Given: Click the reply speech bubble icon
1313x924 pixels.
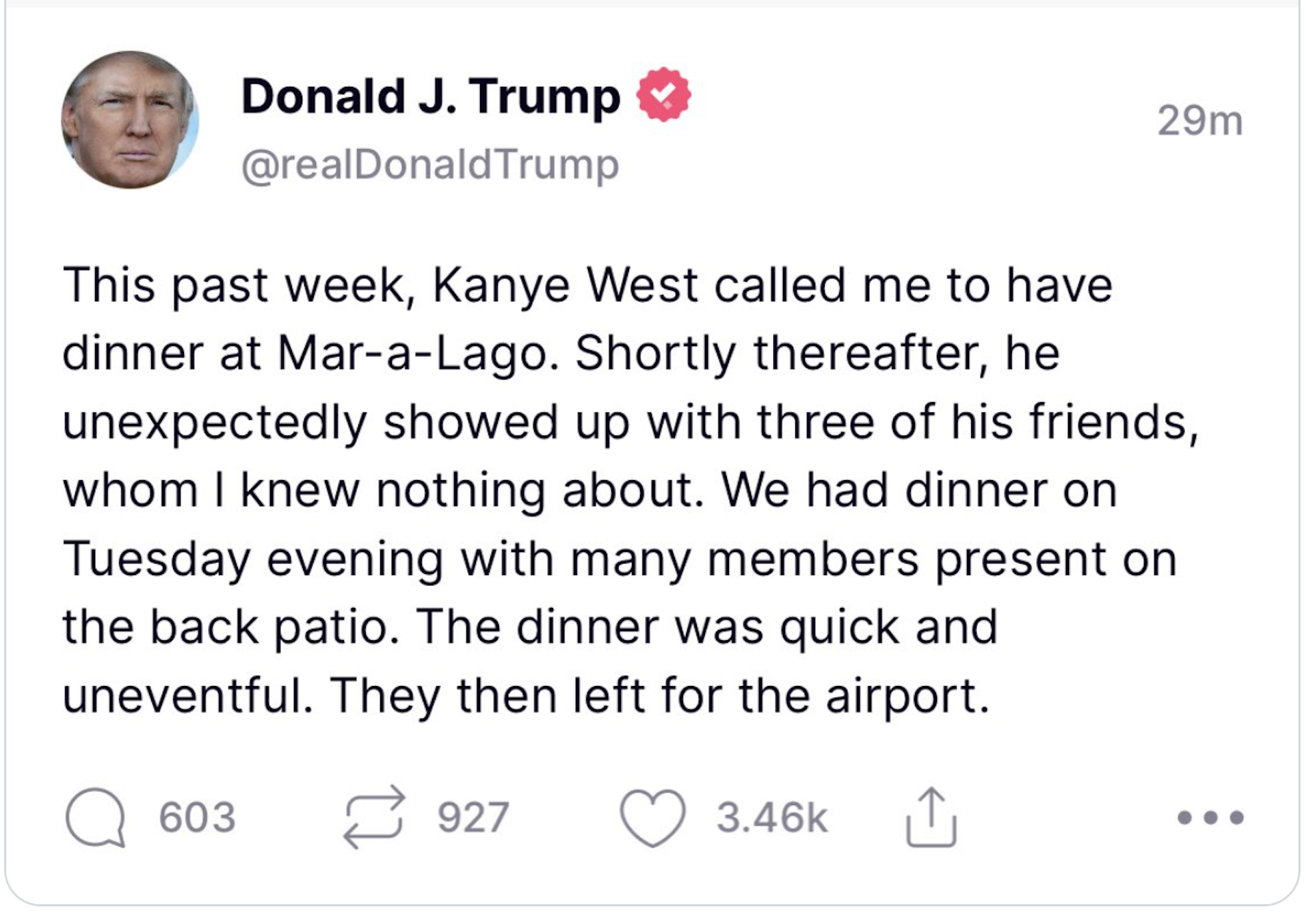Looking at the screenshot, I should (96, 817).
